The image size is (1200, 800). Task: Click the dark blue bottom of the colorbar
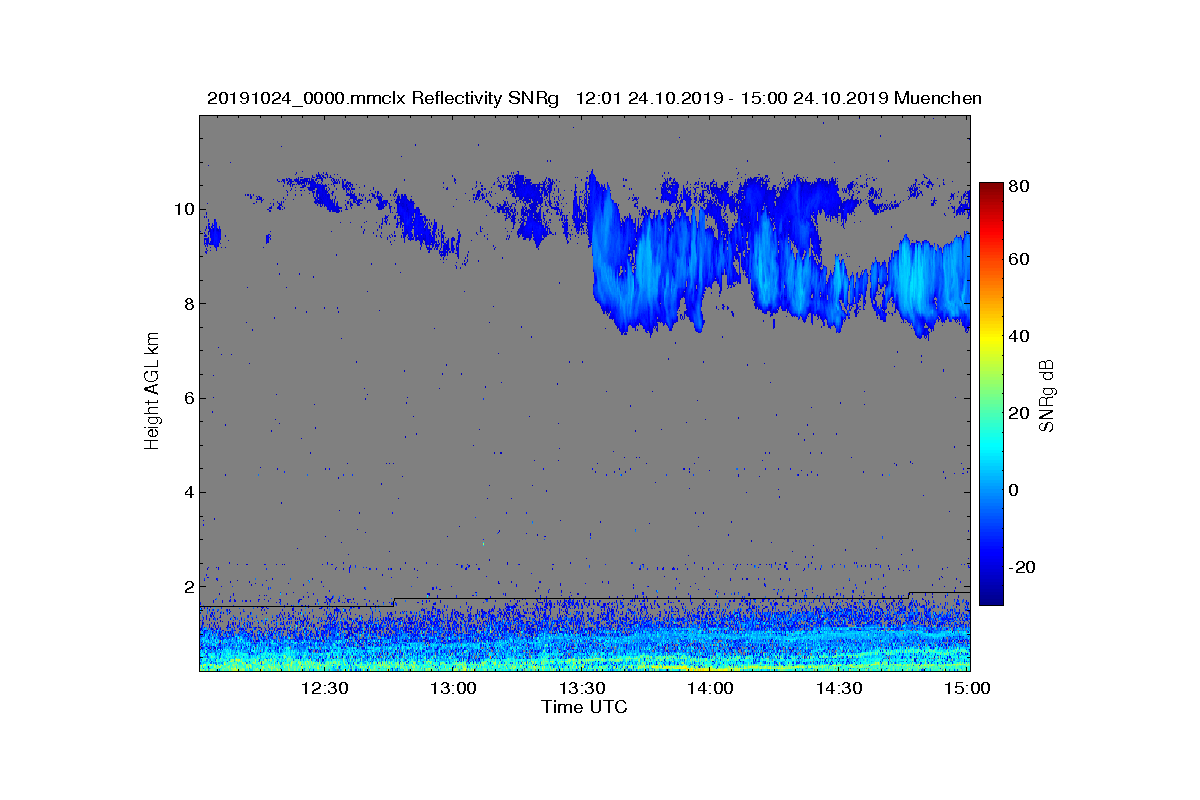click(991, 598)
